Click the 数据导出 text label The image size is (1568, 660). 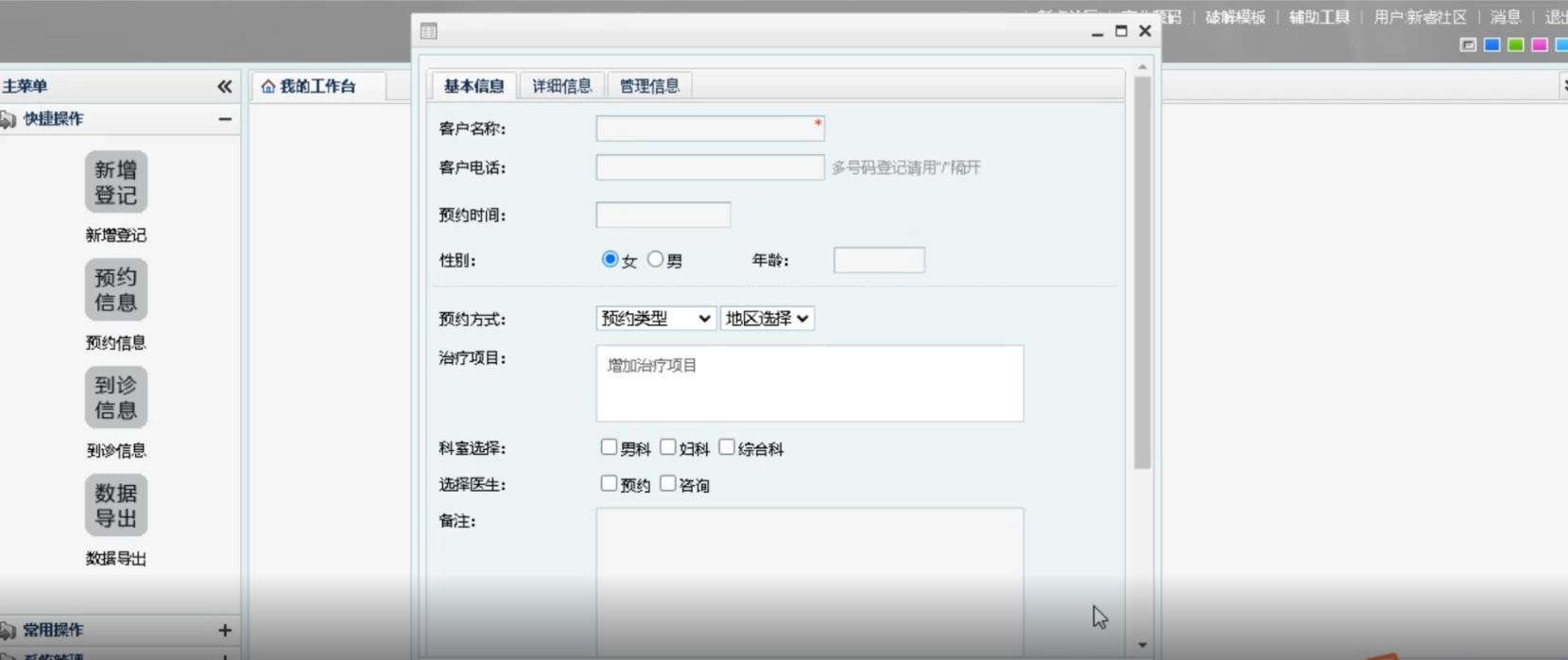click(116, 559)
